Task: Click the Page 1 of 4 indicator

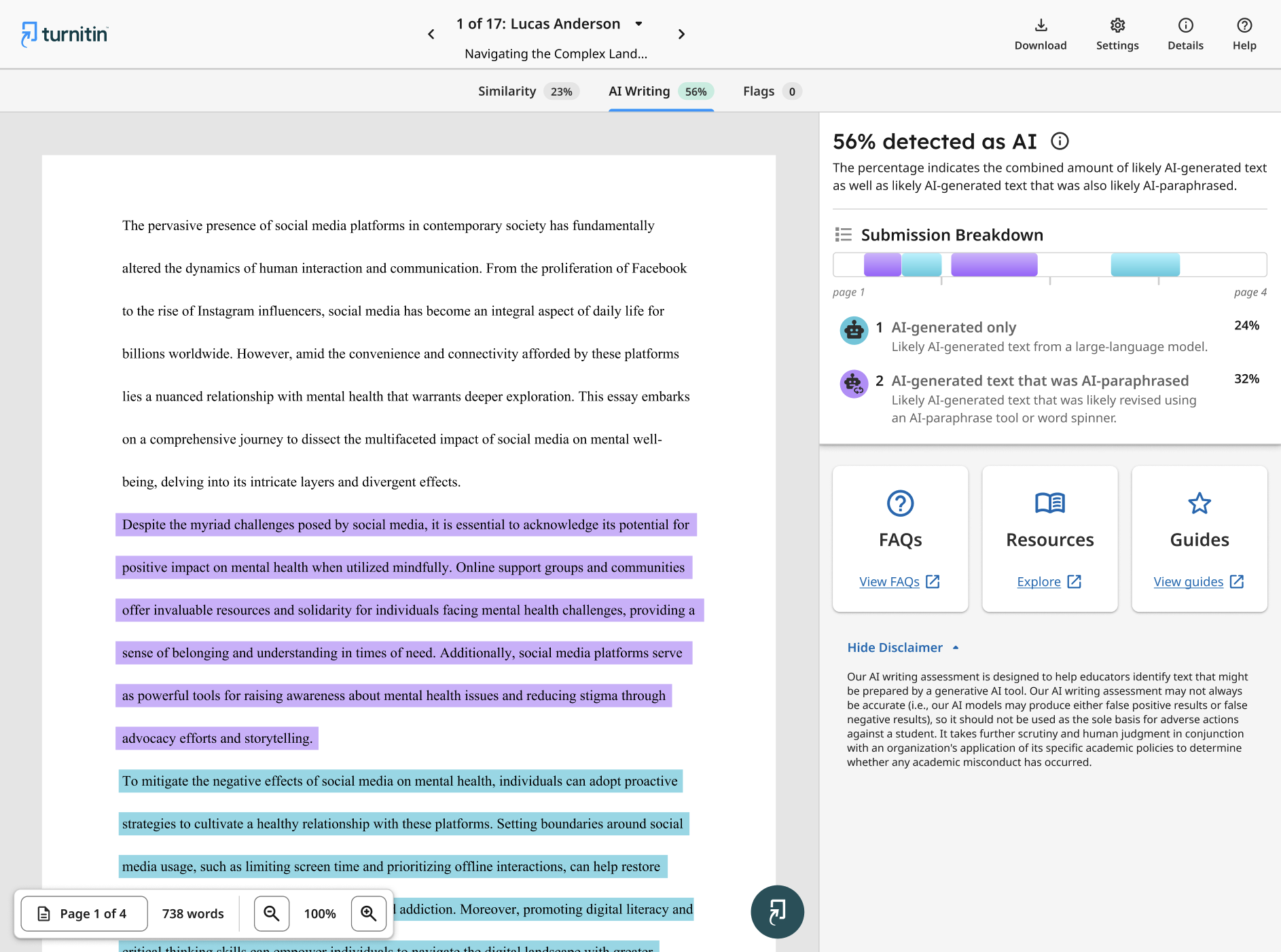Action: [84, 913]
